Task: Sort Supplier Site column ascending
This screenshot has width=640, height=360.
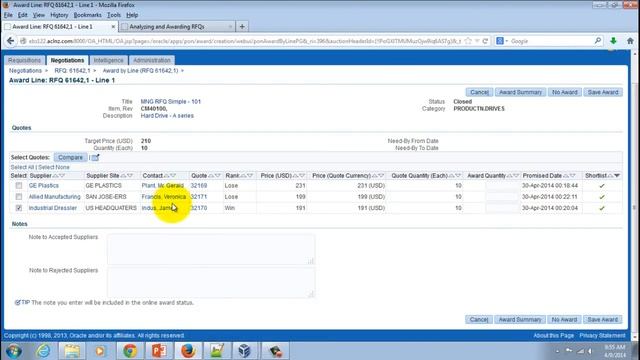Action: (123, 176)
